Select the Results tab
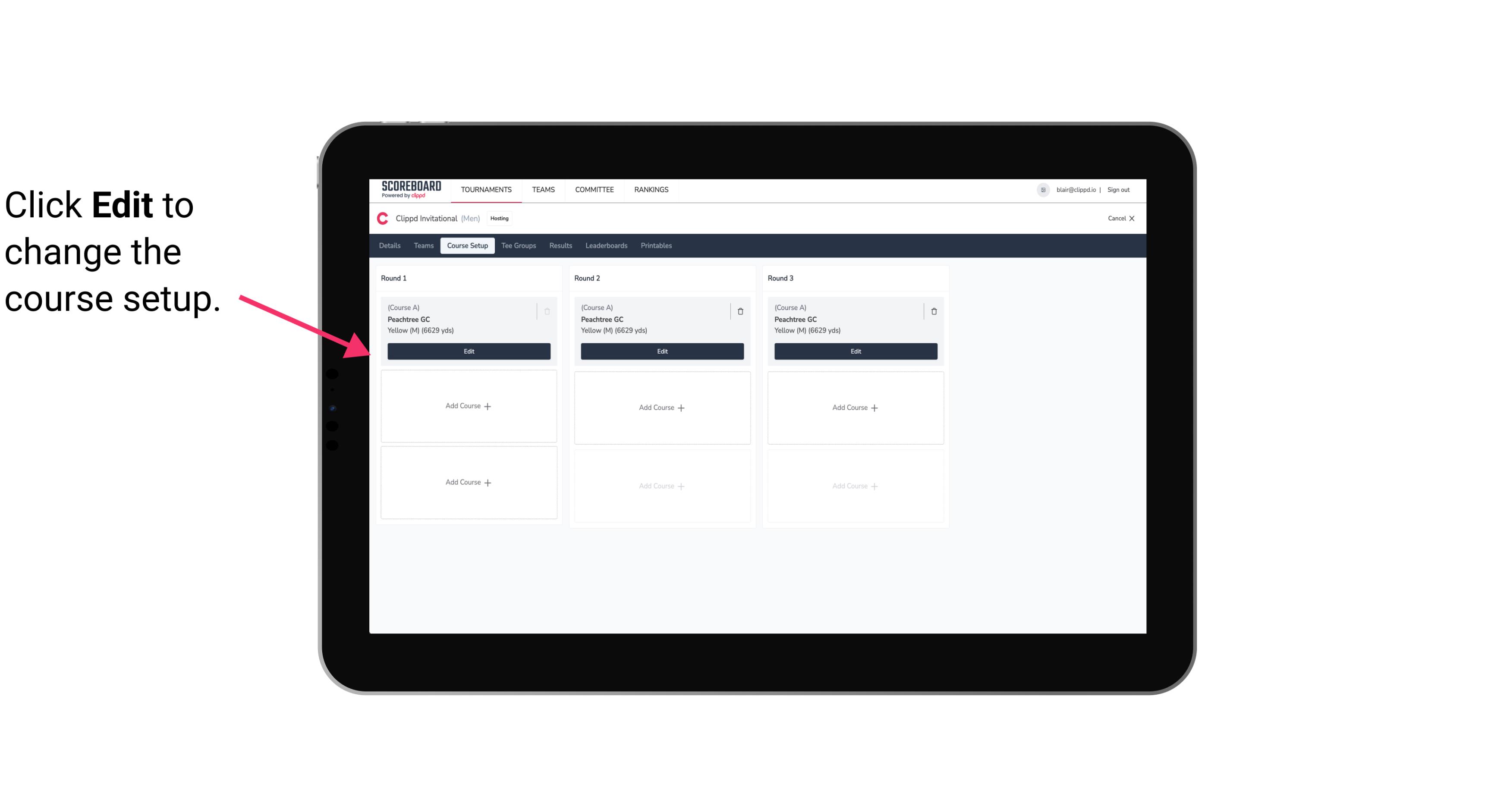The width and height of the screenshot is (1510, 812). [560, 246]
